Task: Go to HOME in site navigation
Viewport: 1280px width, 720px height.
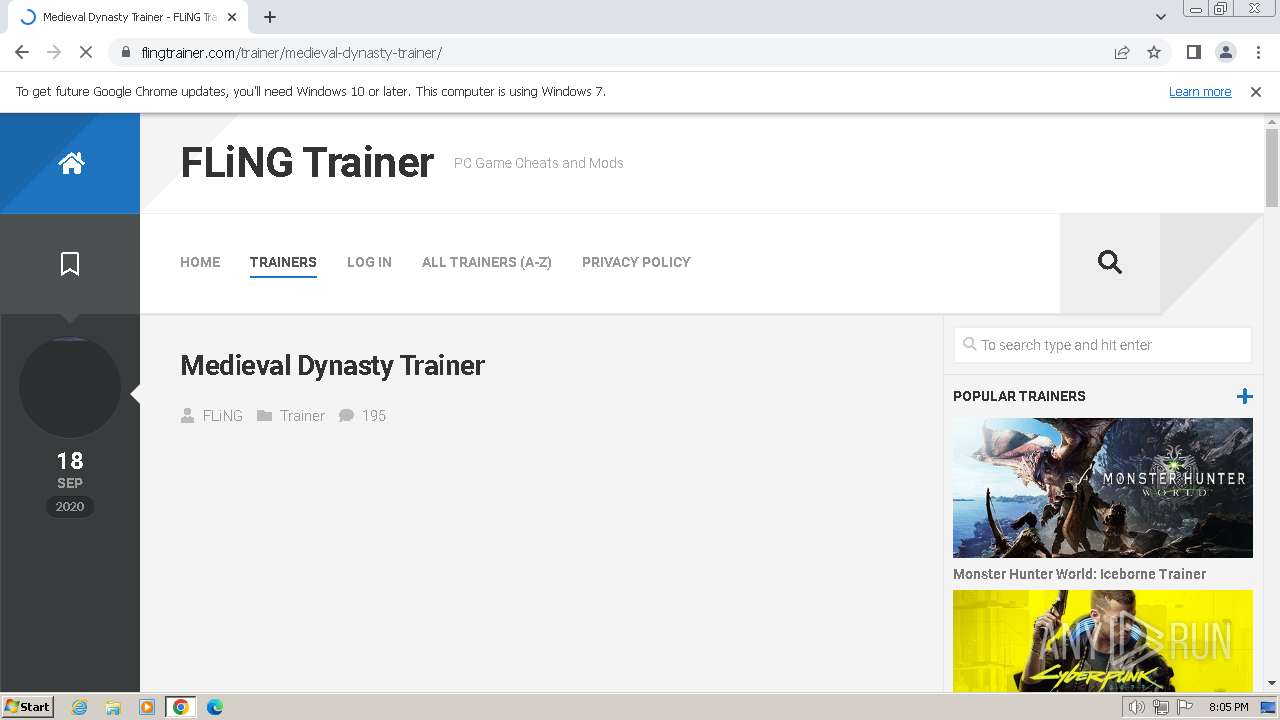Action: pos(200,262)
